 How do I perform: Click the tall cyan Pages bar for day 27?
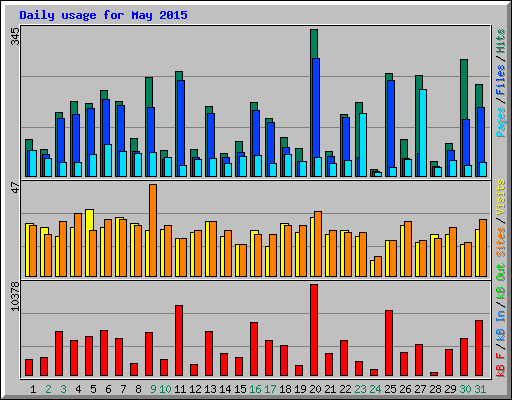click(423, 133)
